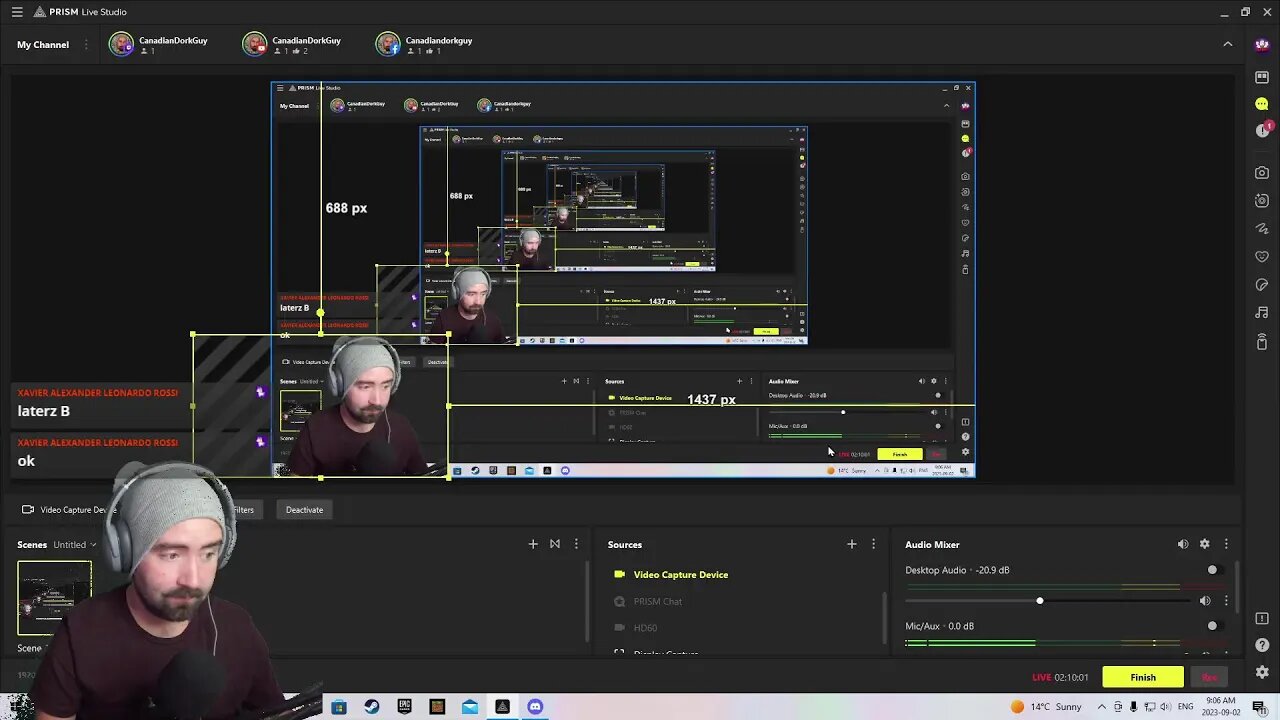This screenshot has height=720, width=1280.
Task: Open Steam from the taskbar
Action: click(371, 707)
